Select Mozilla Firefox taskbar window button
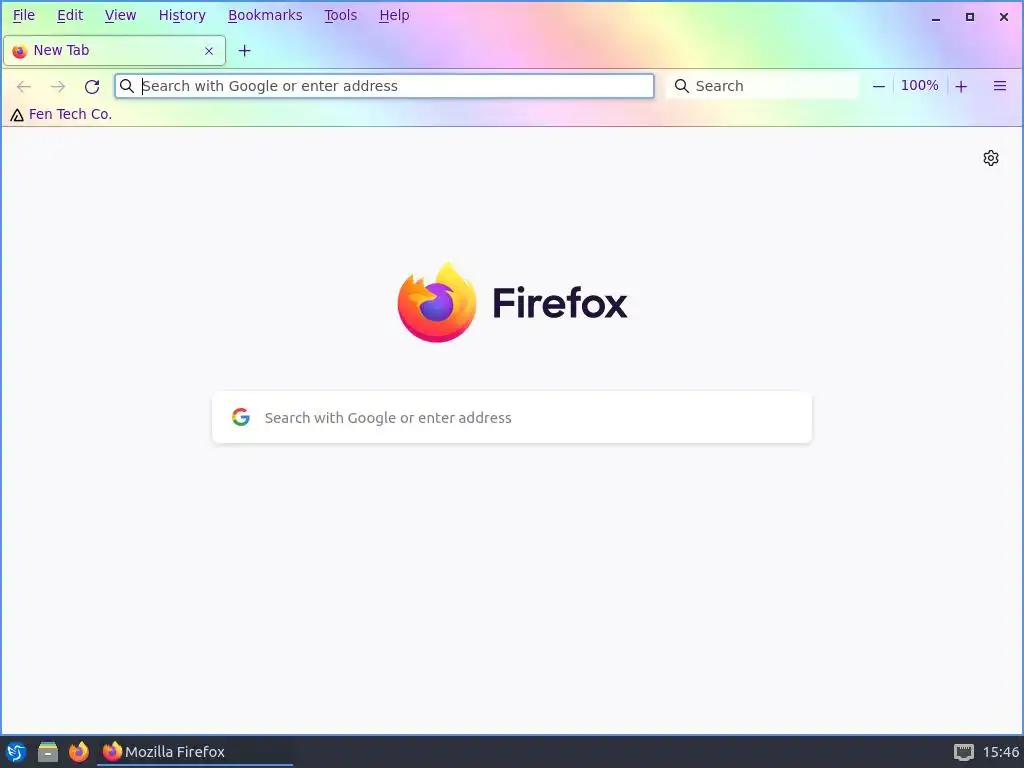Image resolution: width=1024 pixels, height=768 pixels. coord(195,752)
